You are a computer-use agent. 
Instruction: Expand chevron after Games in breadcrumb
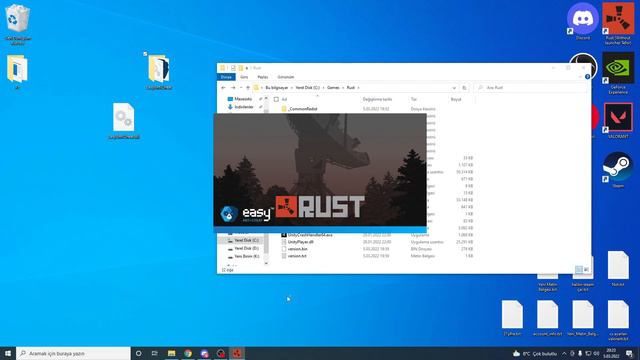[x=343, y=88]
